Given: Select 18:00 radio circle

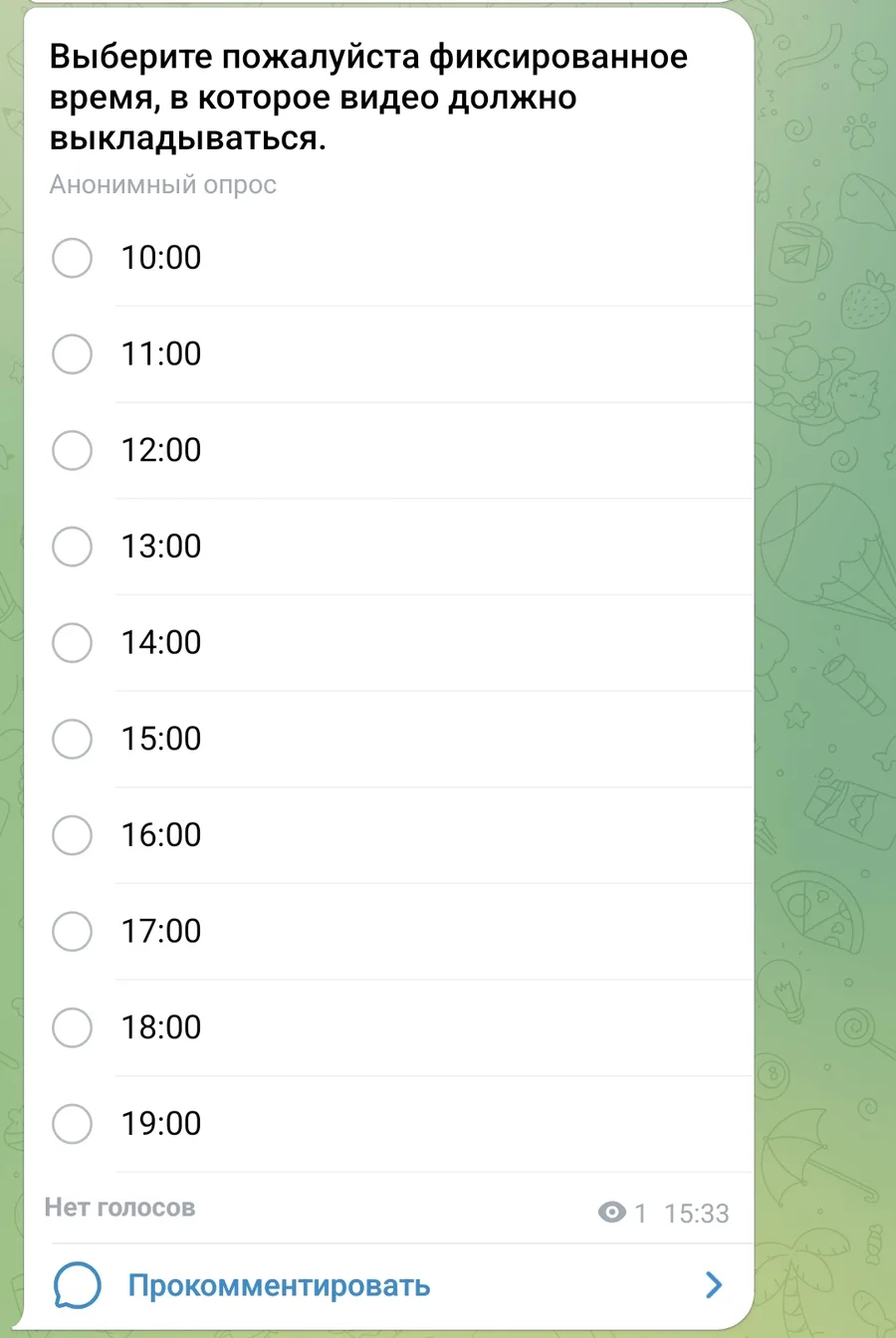Looking at the screenshot, I should 72,1027.
